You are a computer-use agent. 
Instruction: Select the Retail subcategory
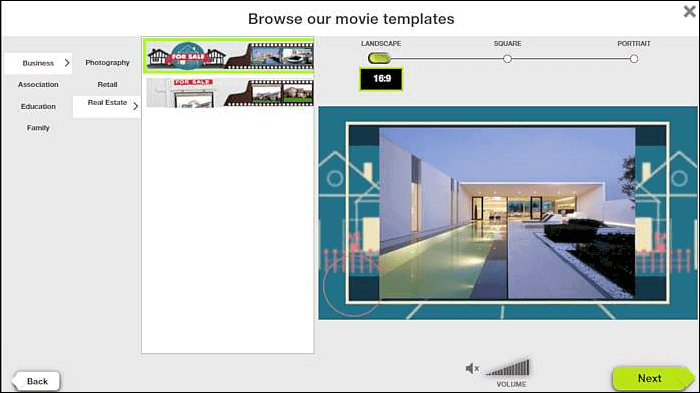tap(107, 84)
